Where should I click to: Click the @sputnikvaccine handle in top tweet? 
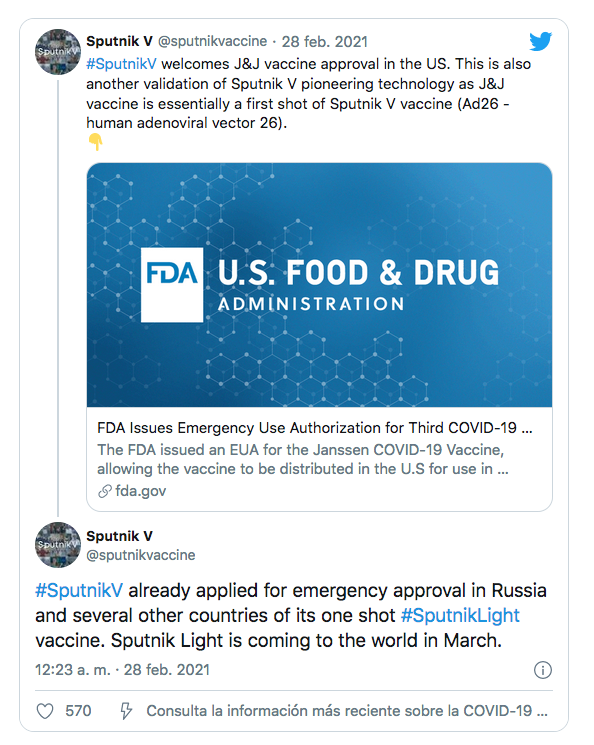tap(212, 41)
